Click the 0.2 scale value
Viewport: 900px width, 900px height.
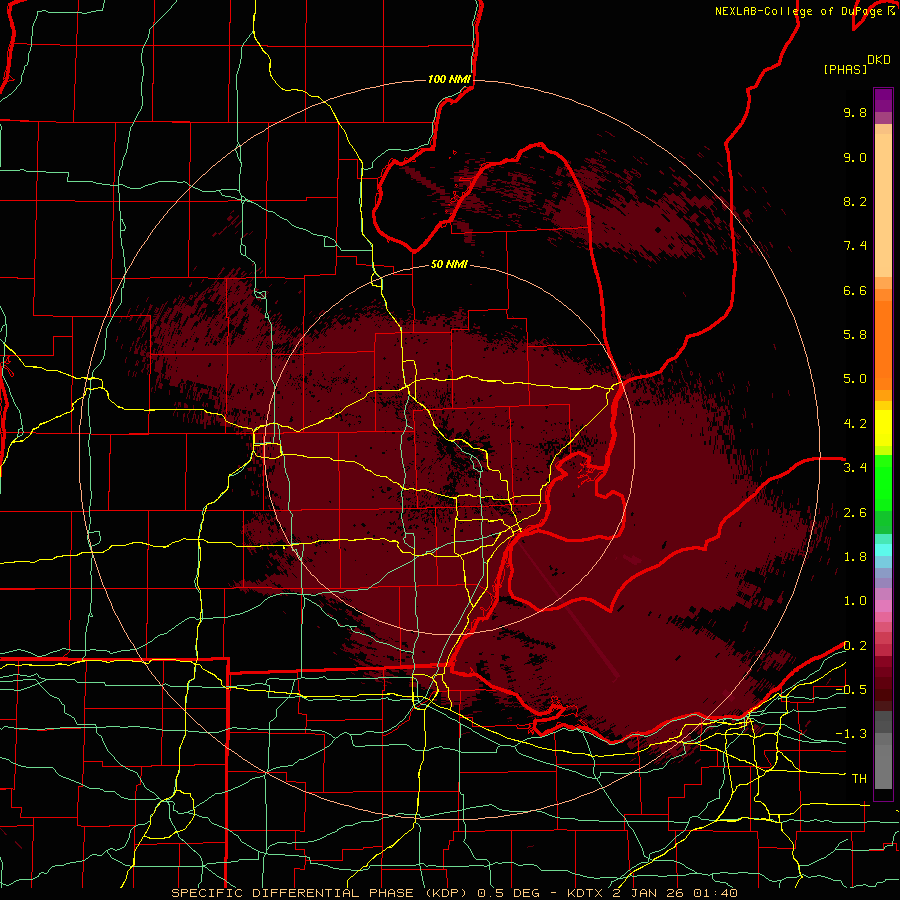pos(855,646)
